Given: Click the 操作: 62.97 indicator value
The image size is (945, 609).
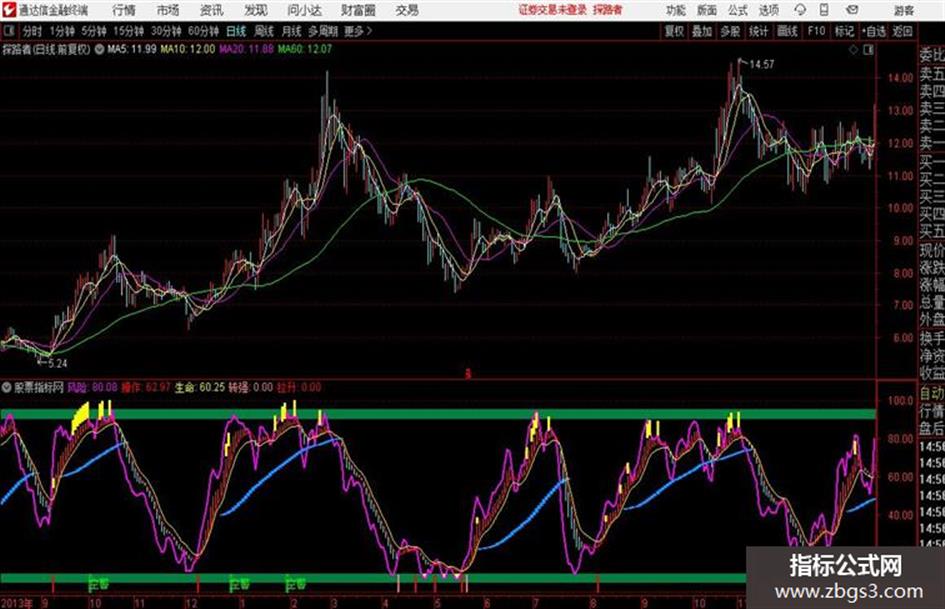Looking at the screenshot, I should tap(146, 387).
